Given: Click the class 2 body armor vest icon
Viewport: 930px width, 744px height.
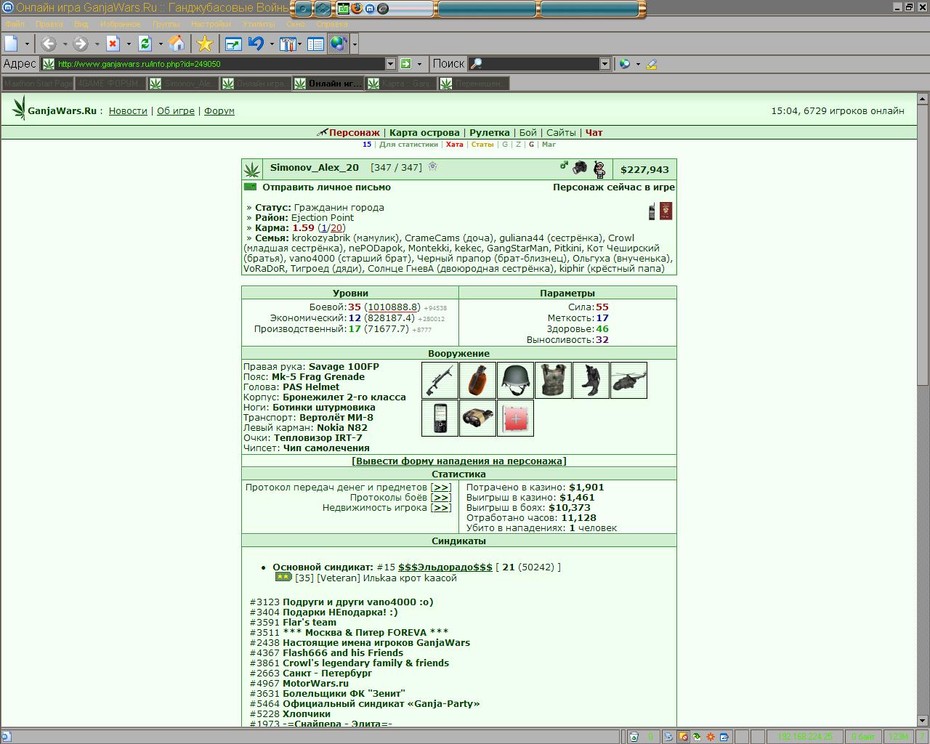Looking at the screenshot, I should [x=553, y=380].
